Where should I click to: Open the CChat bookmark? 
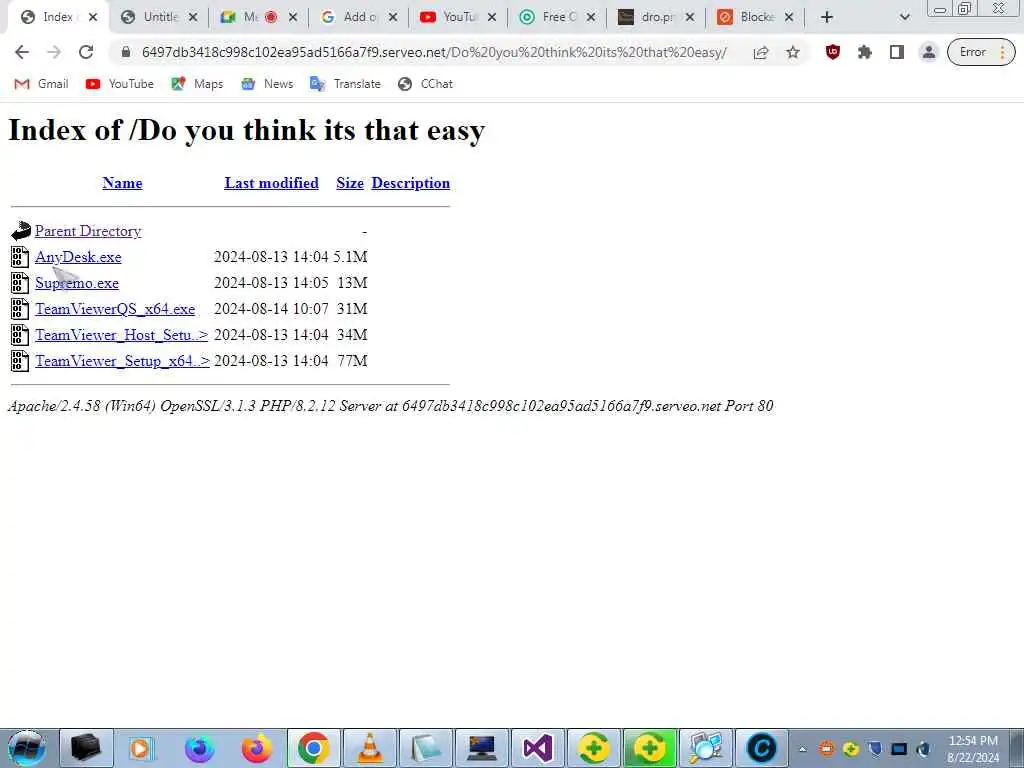(x=425, y=84)
